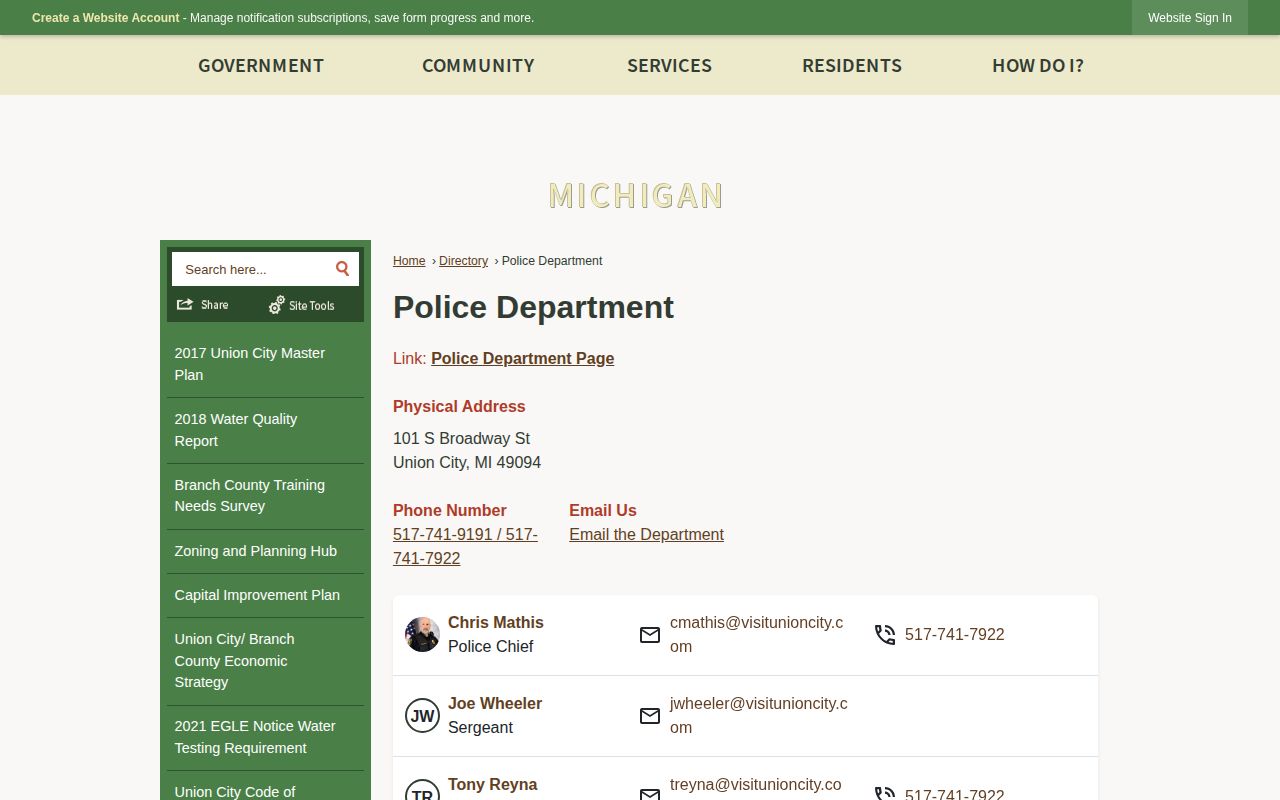Open Capital Improvement Plan link
Viewport: 1280px width, 800px height.
[x=265, y=595]
